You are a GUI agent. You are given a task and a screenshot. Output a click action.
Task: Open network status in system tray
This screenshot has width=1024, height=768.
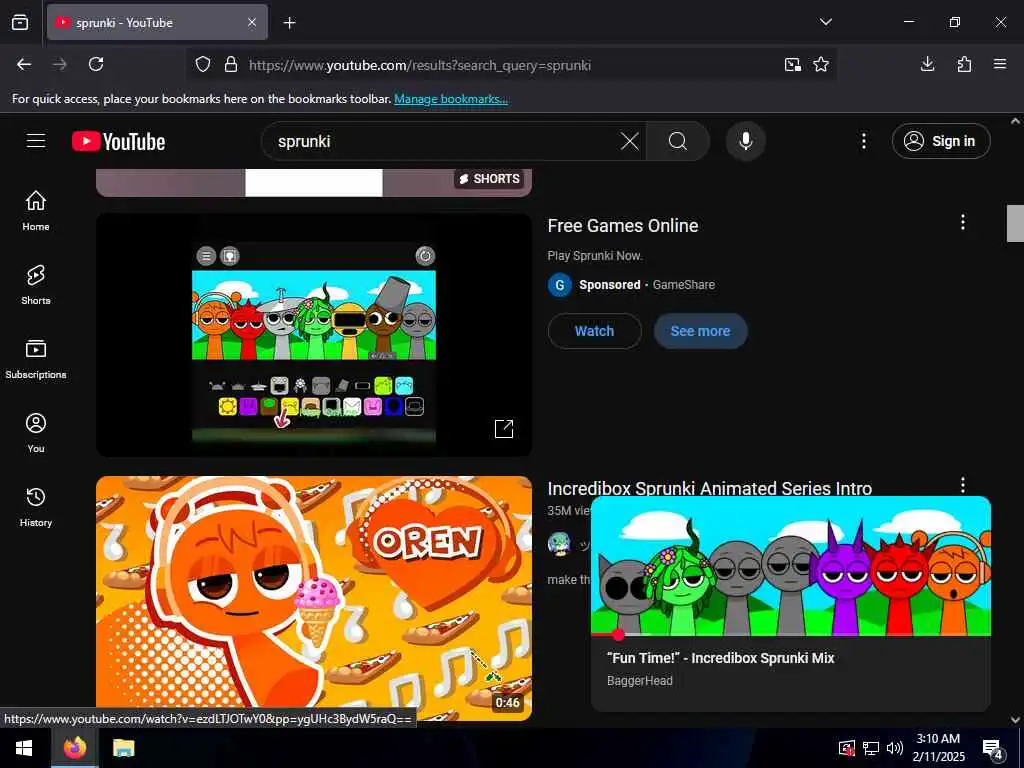click(x=871, y=748)
